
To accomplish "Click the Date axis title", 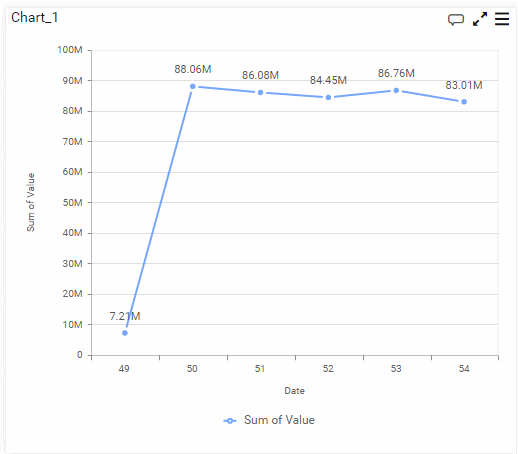I will coord(294,391).
